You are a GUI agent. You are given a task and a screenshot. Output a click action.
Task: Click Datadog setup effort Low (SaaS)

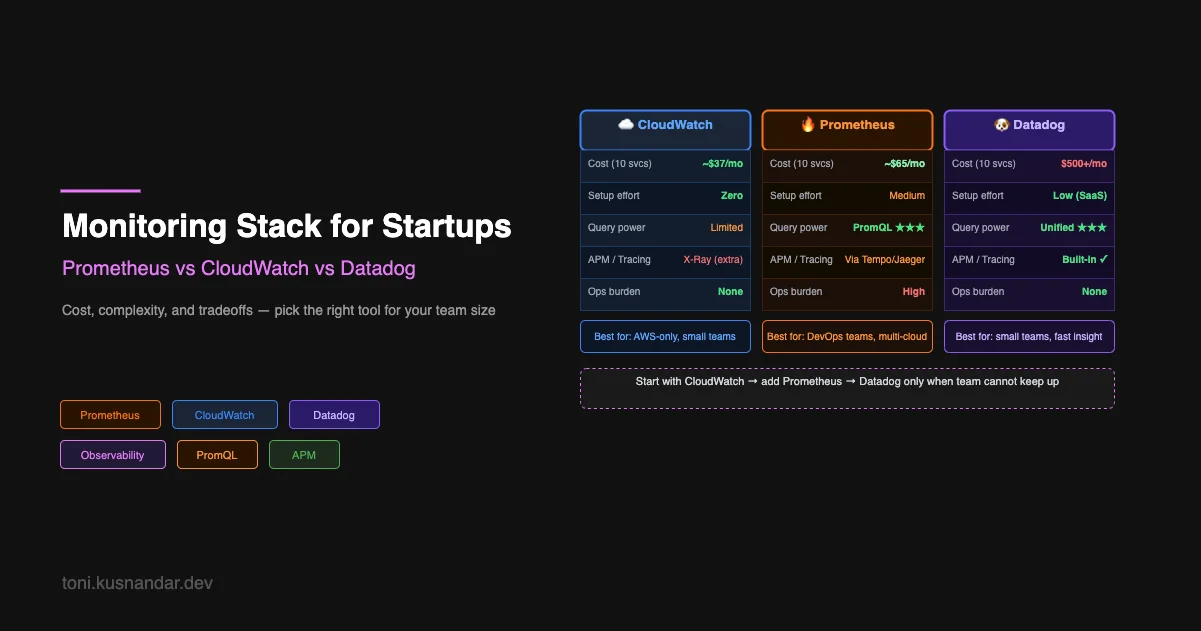click(1079, 196)
